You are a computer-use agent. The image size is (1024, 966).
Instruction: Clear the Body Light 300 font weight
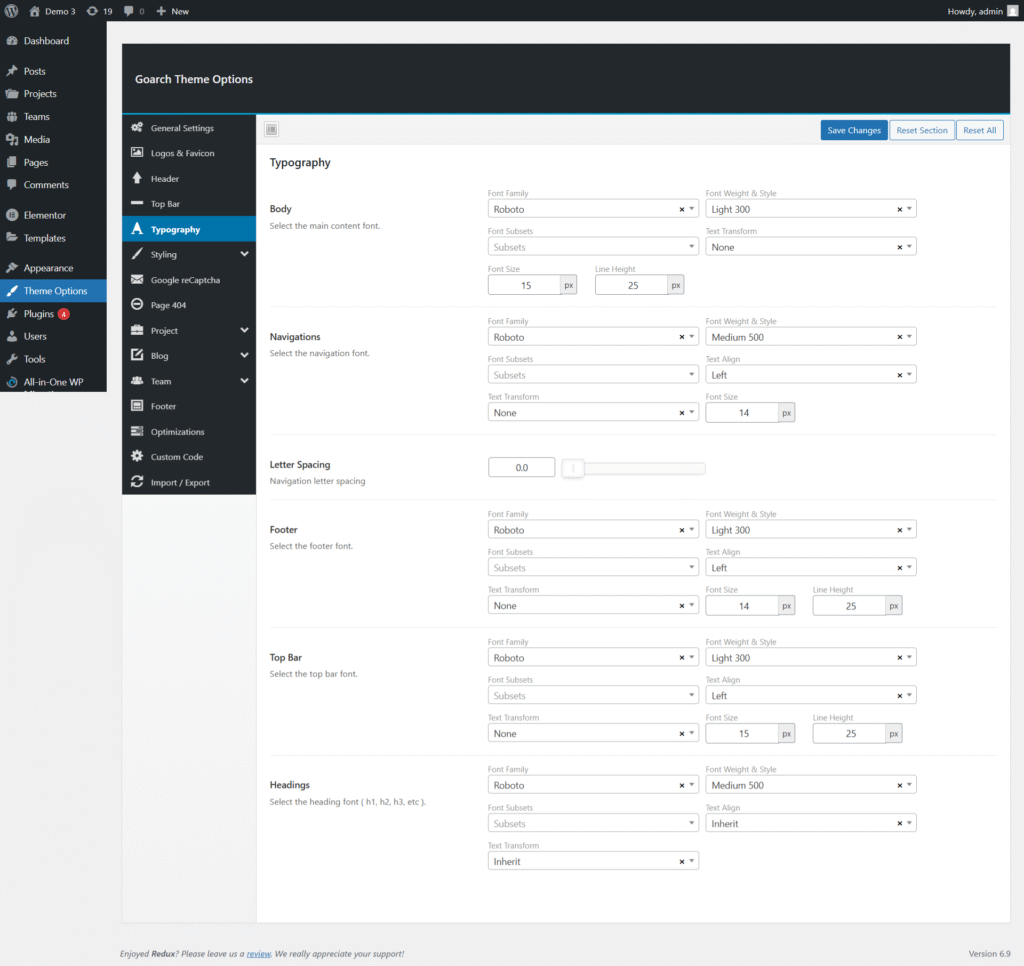tap(900, 210)
